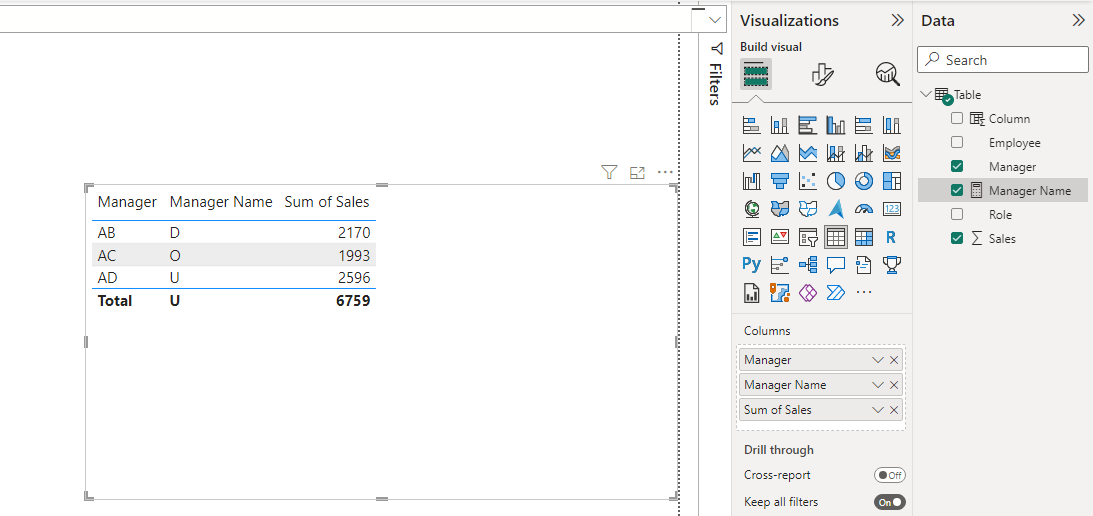Click the Python visual icon
Viewport: 1093px width, 516px height.
(751, 264)
